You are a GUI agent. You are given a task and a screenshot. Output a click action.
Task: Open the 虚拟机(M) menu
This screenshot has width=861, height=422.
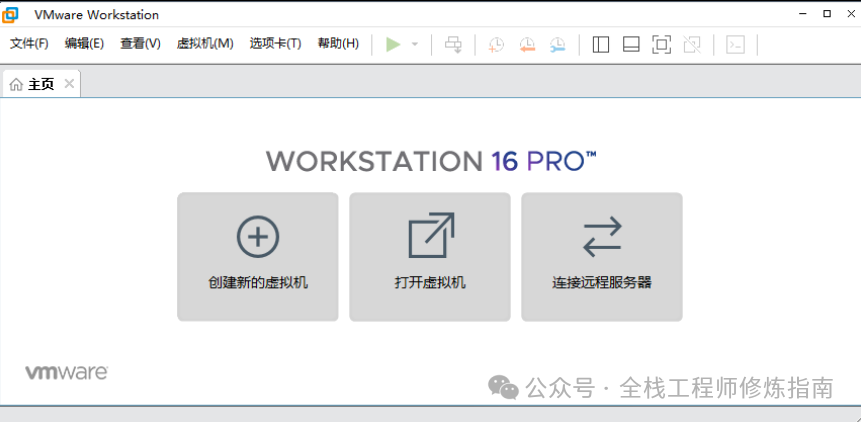(x=205, y=44)
